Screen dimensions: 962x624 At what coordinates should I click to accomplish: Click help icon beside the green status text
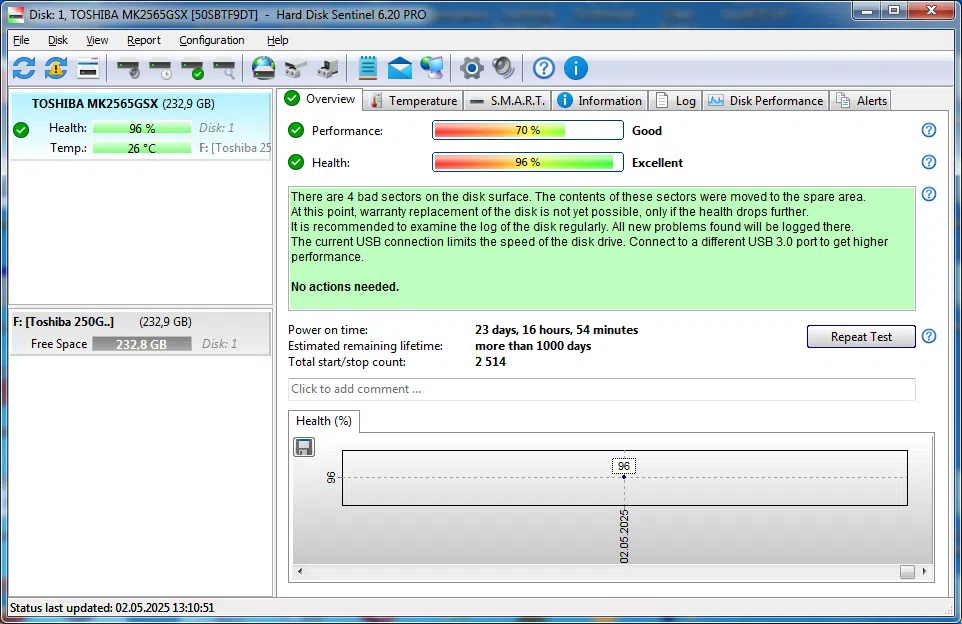[929, 194]
